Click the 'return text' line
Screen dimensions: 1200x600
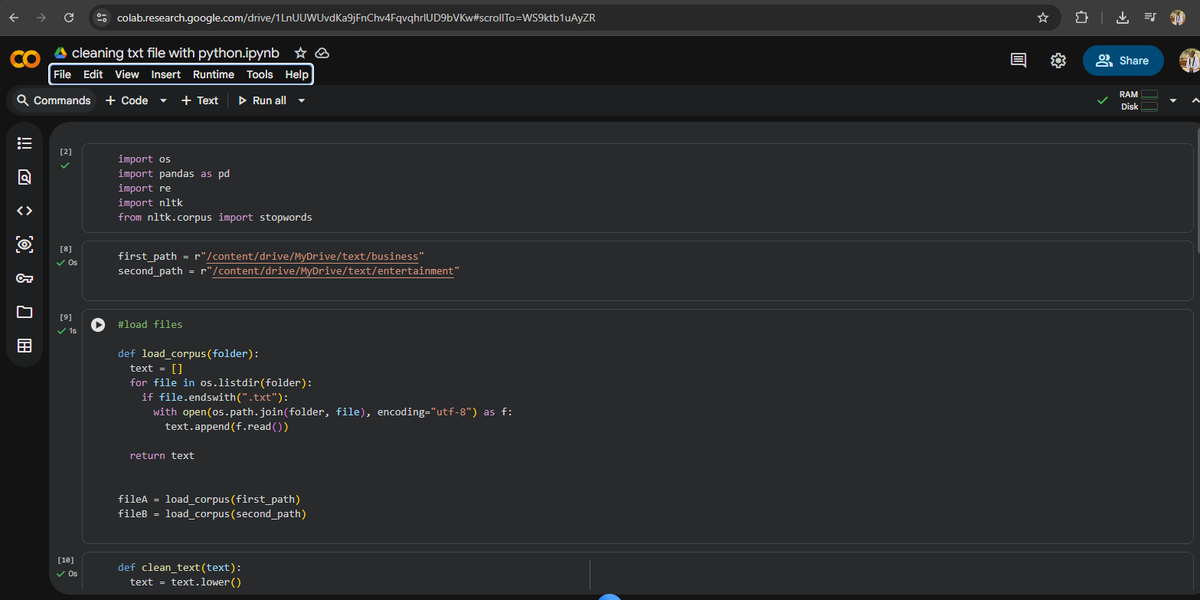pos(162,456)
